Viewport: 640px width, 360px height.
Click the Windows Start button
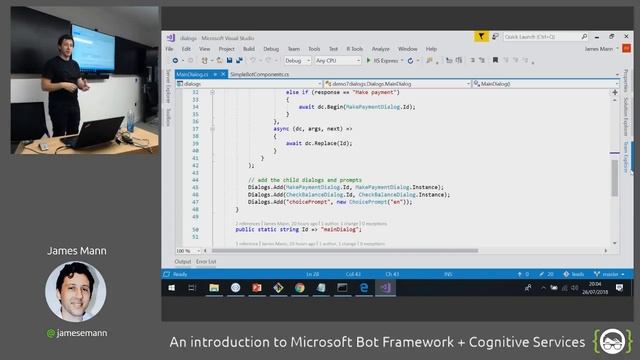coord(172,288)
